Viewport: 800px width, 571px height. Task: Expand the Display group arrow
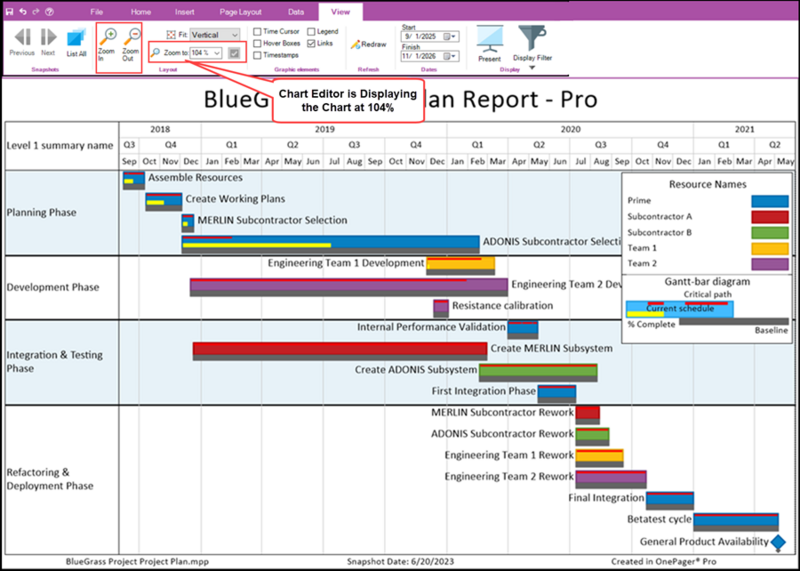(x=532, y=67)
